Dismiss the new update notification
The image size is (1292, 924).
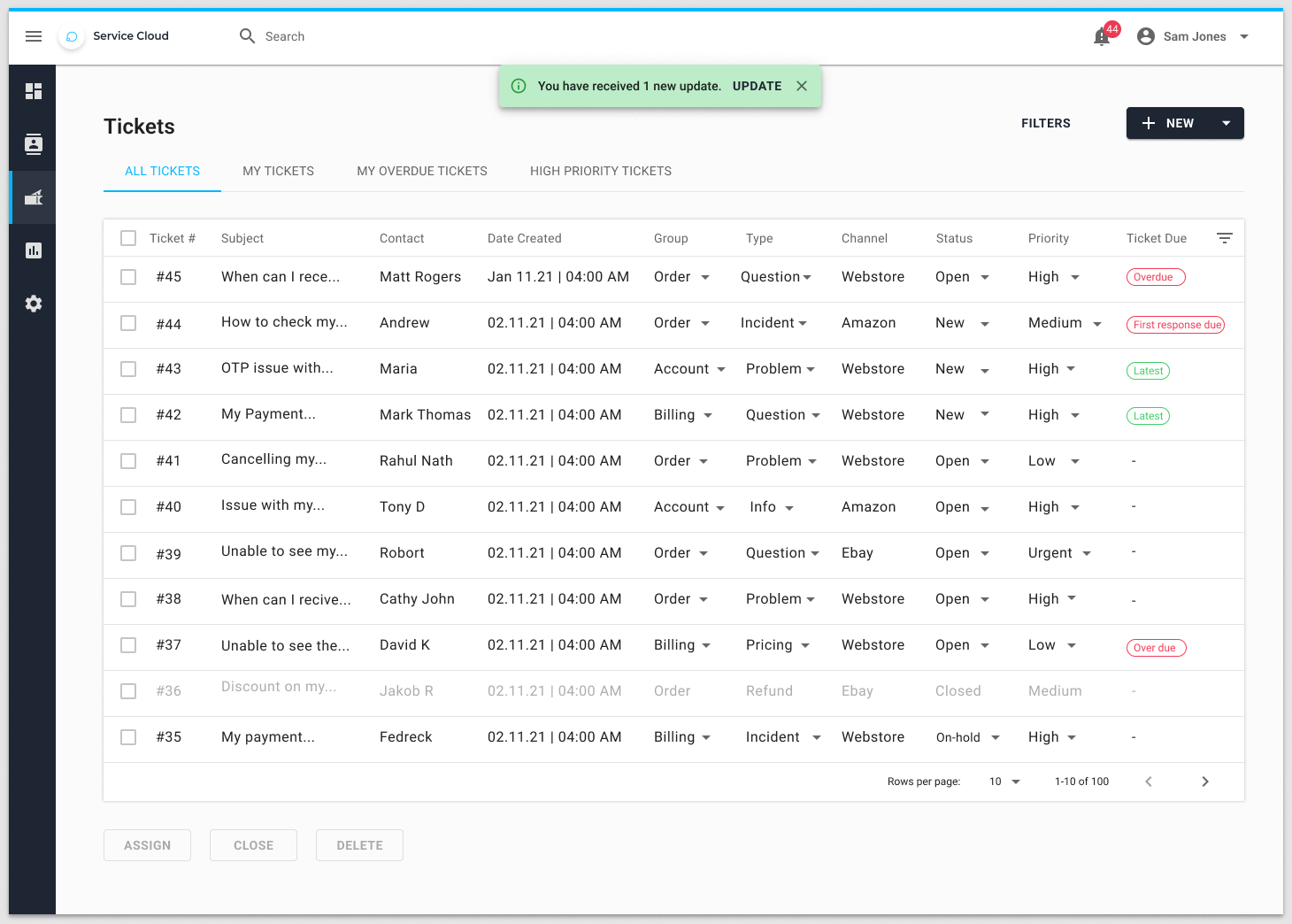click(802, 86)
